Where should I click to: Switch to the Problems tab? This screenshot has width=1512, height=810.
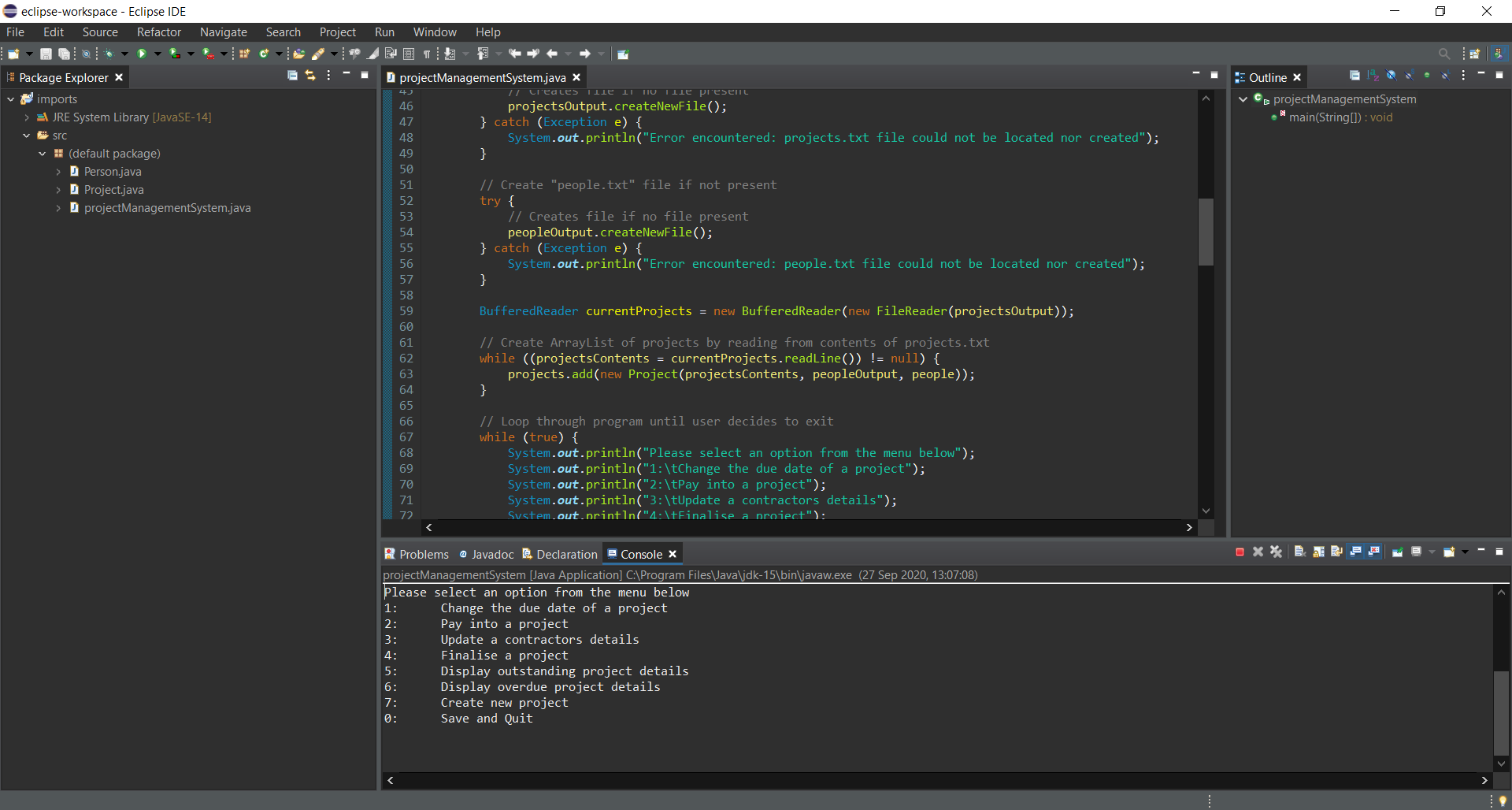[x=417, y=554]
